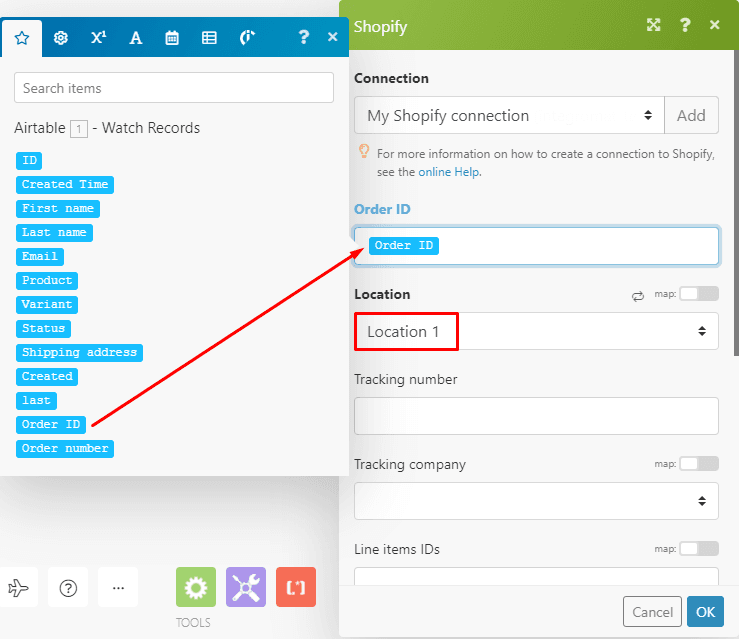Viewport: 739px width, 639px height.
Task: Click the online Help link
Action: 448,172
